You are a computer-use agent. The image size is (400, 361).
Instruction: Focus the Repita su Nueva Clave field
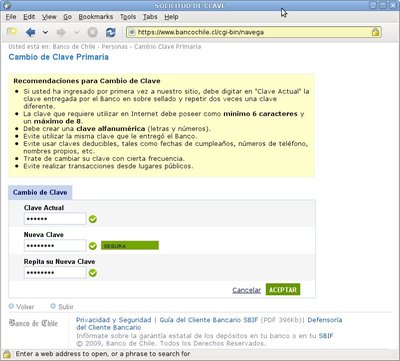click(55, 273)
